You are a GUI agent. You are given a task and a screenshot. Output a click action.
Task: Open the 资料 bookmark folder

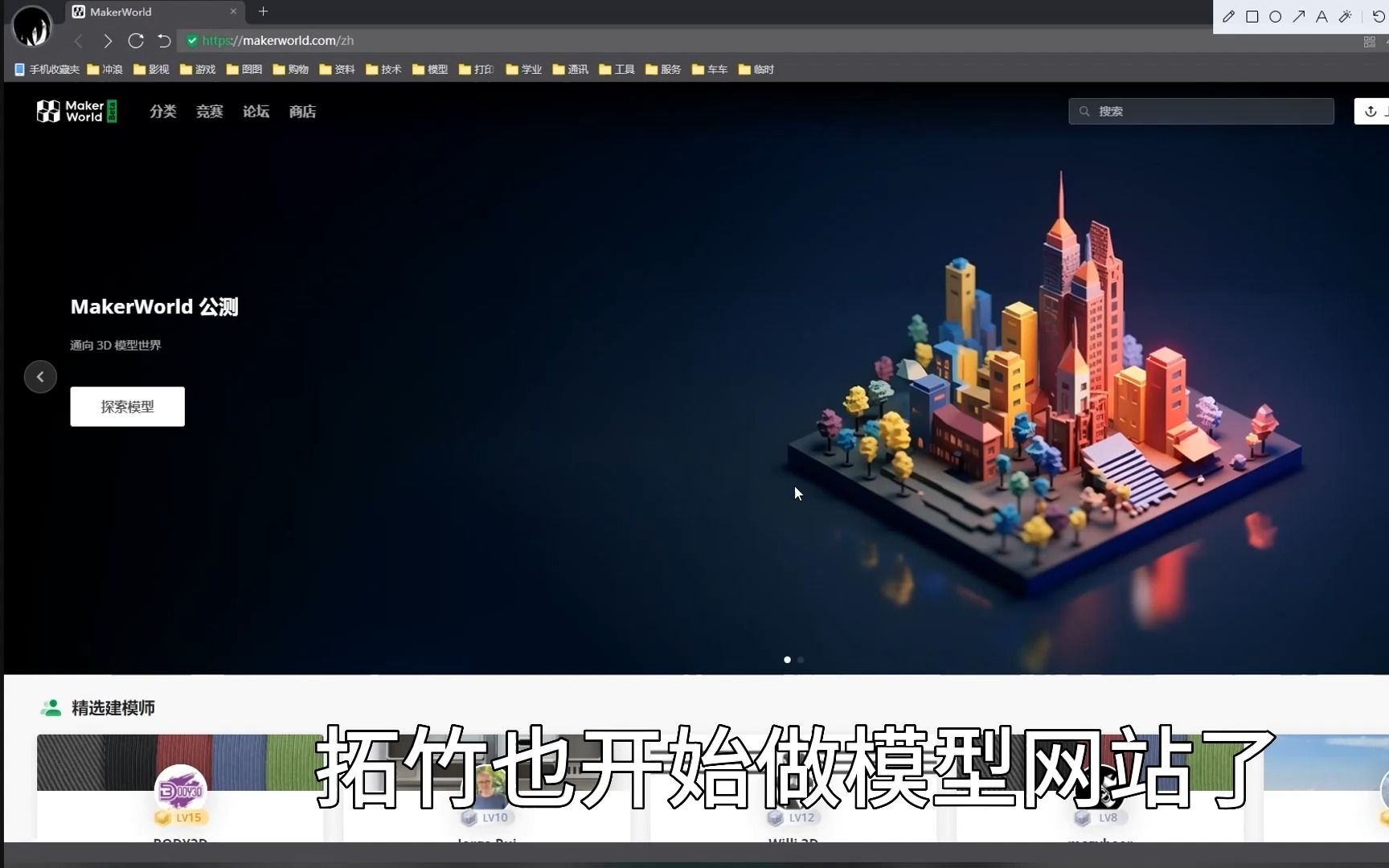337,69
